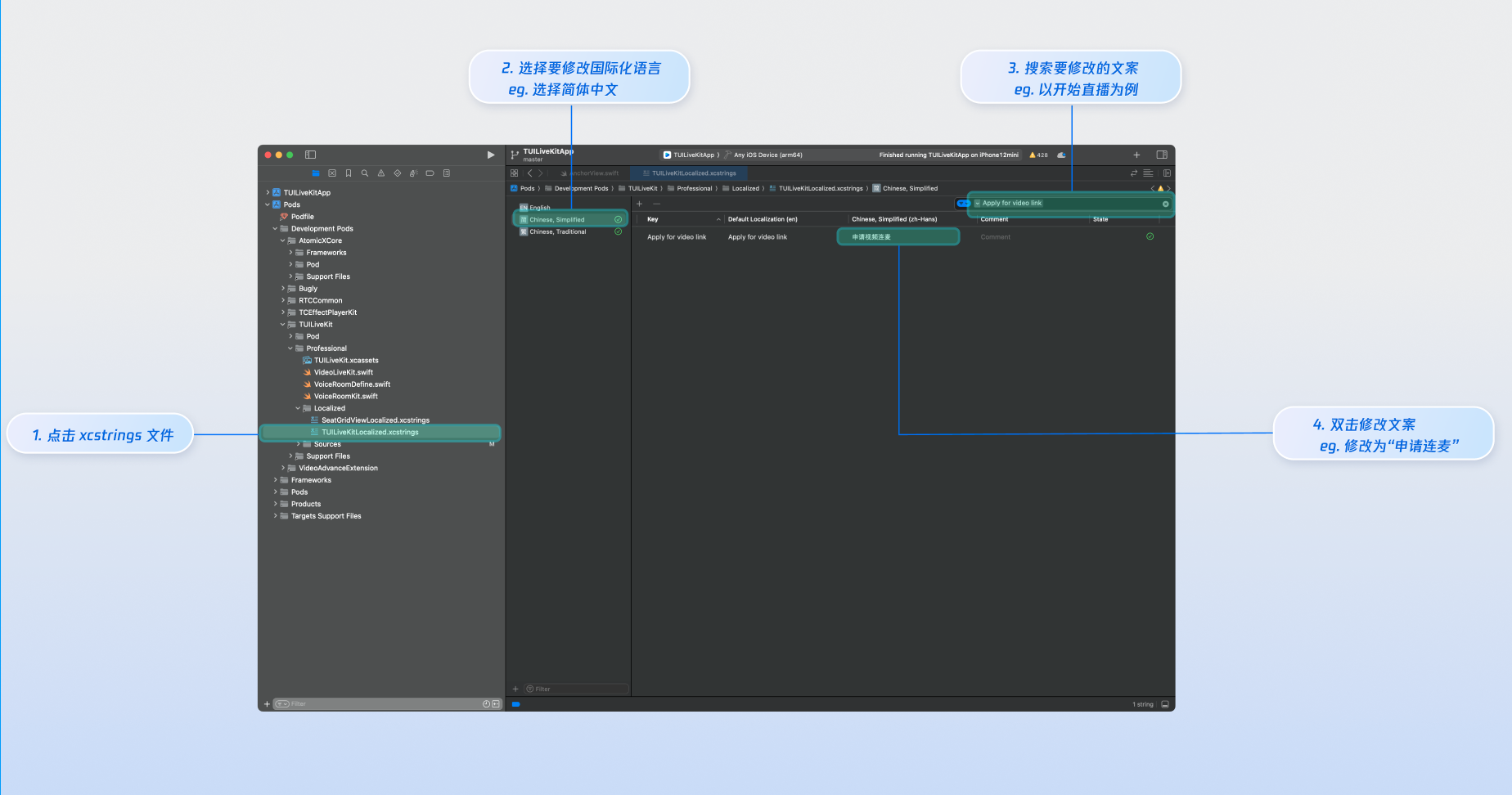
Task: Expand the Frameworks group under AtomicXCore
Action: (290, 253)
